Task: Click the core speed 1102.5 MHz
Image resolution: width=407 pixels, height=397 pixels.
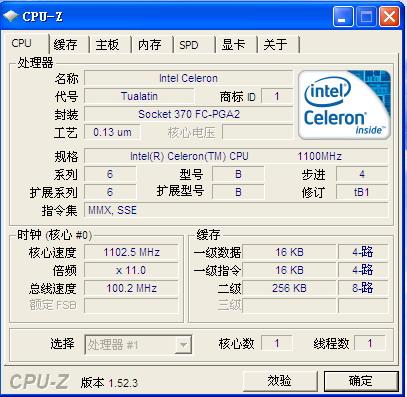Action: (x=131, y=252)
